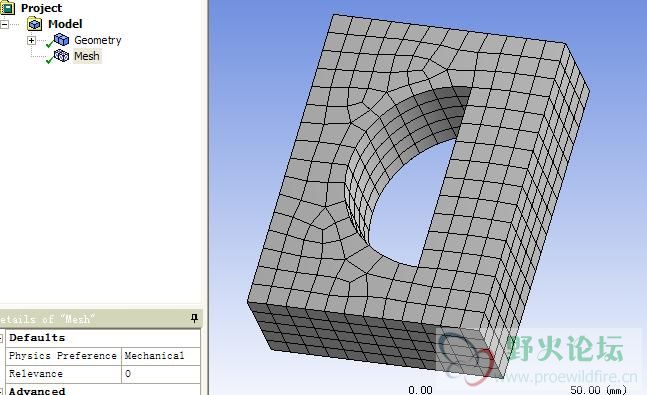Collapse the Model tree node

click(4, 24)
